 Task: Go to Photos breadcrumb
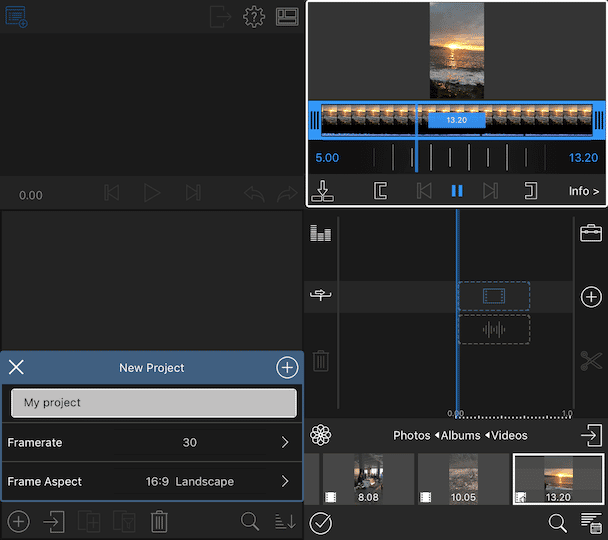pyautogui.click(x=411, y=435)
